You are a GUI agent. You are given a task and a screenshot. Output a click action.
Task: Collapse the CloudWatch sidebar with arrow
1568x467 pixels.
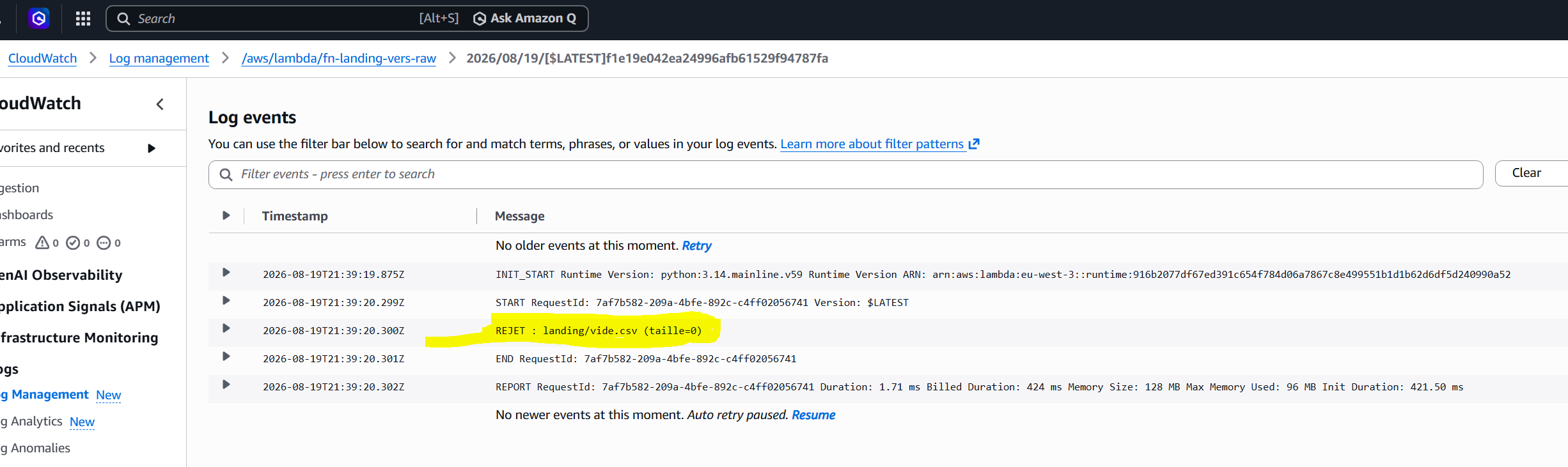[160, 104]
